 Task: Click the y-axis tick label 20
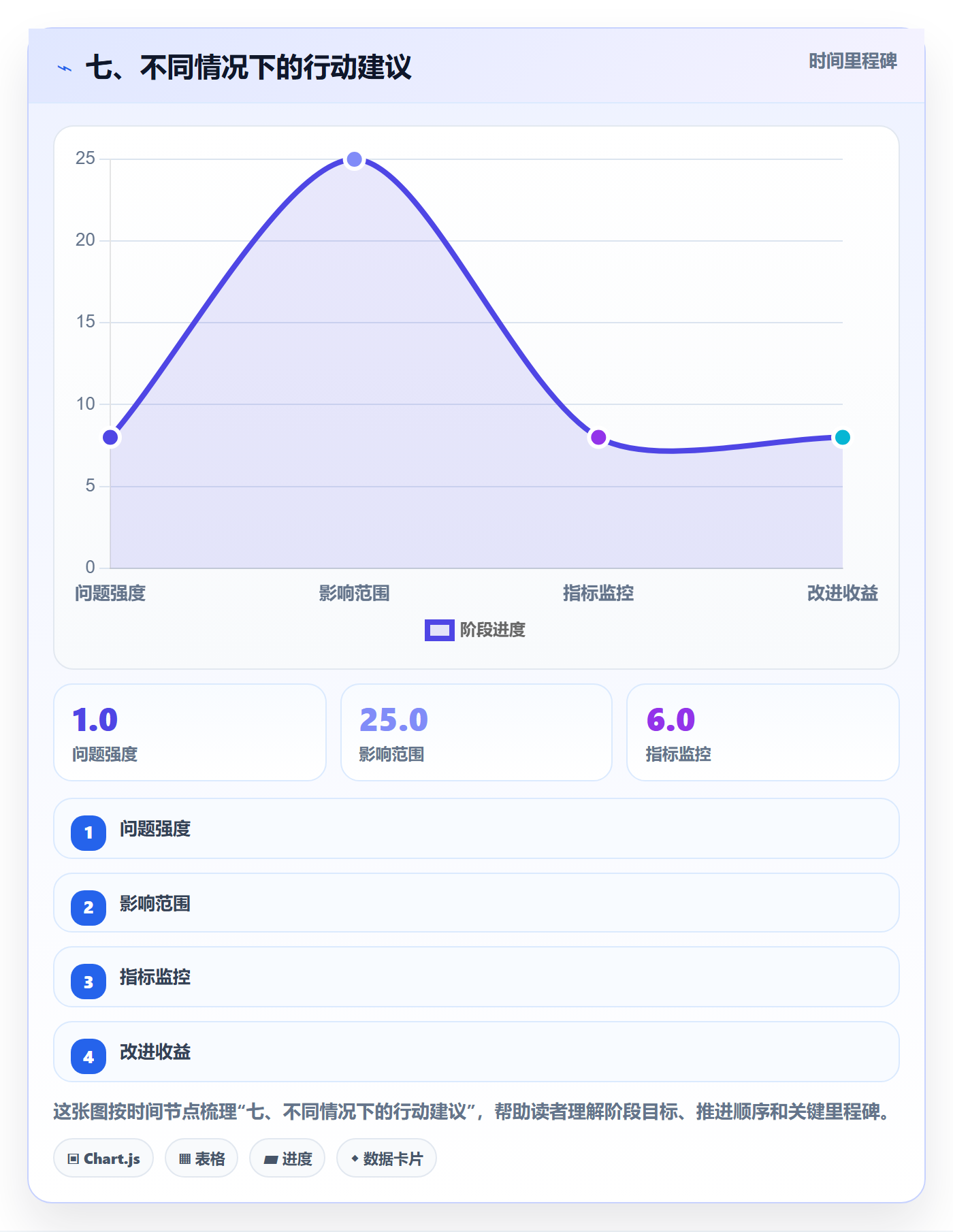[85, 240]
